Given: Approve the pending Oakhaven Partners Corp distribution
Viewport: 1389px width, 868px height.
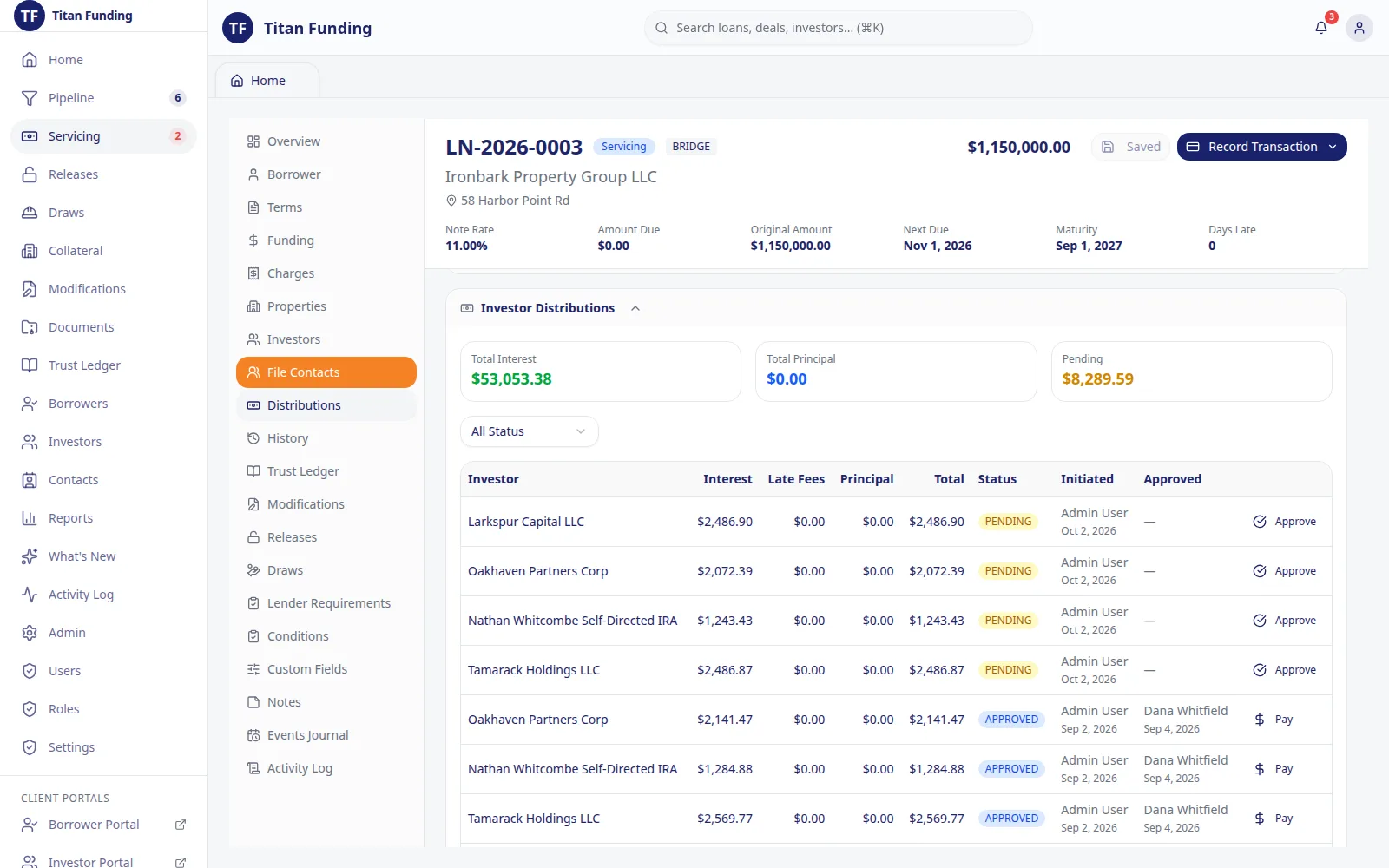Looking at the screenshot, I should (x=1285, y=571).
